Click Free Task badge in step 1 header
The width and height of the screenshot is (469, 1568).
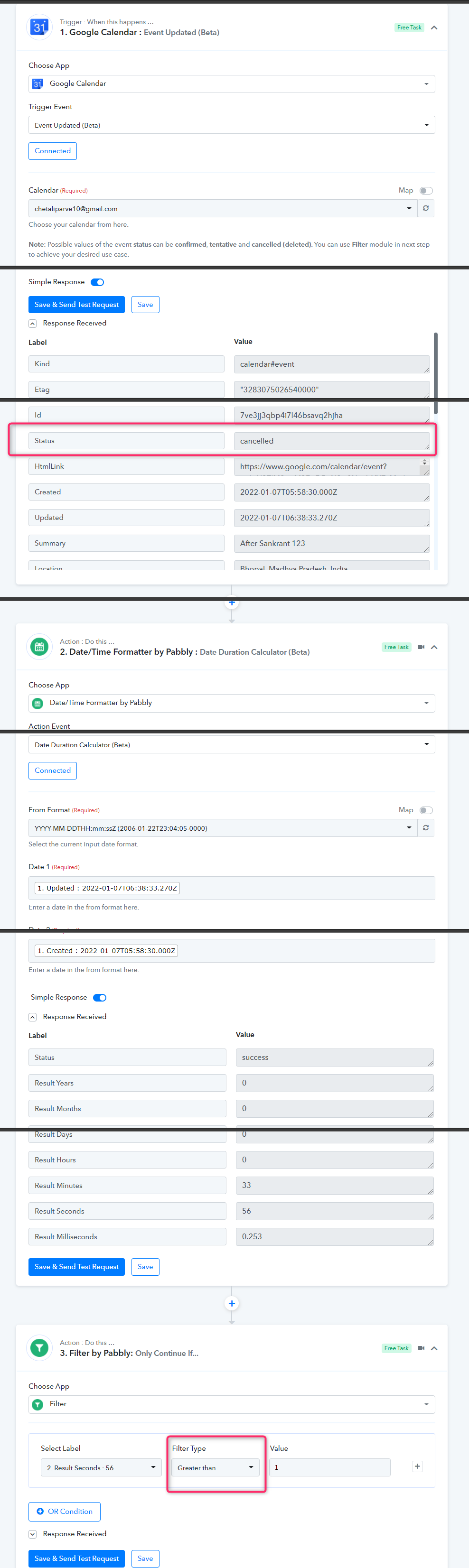point(409,28)
